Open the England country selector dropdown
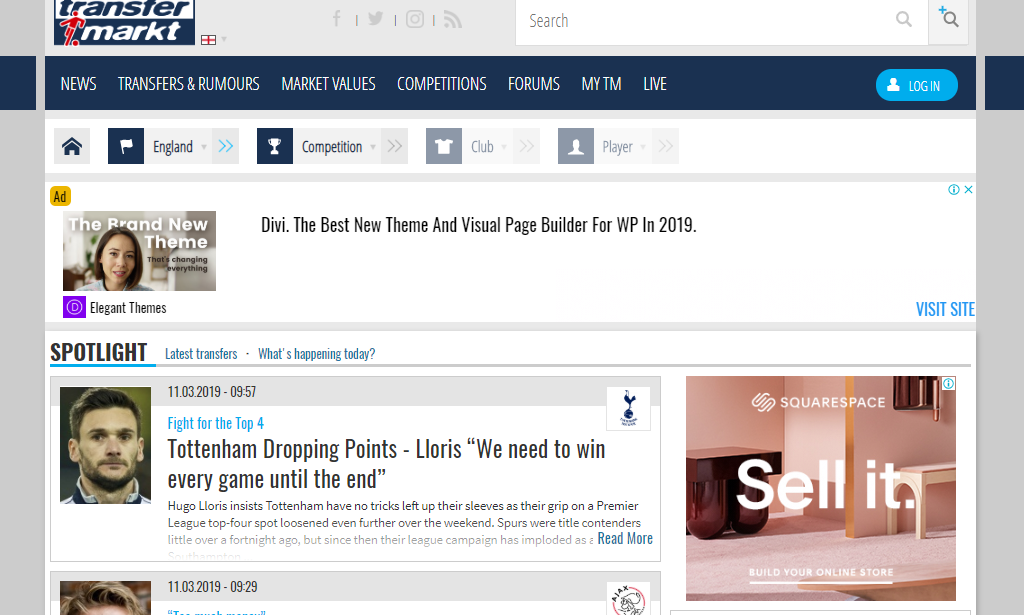Viewport: 1024px width, 616px height. tap(204, 145)
